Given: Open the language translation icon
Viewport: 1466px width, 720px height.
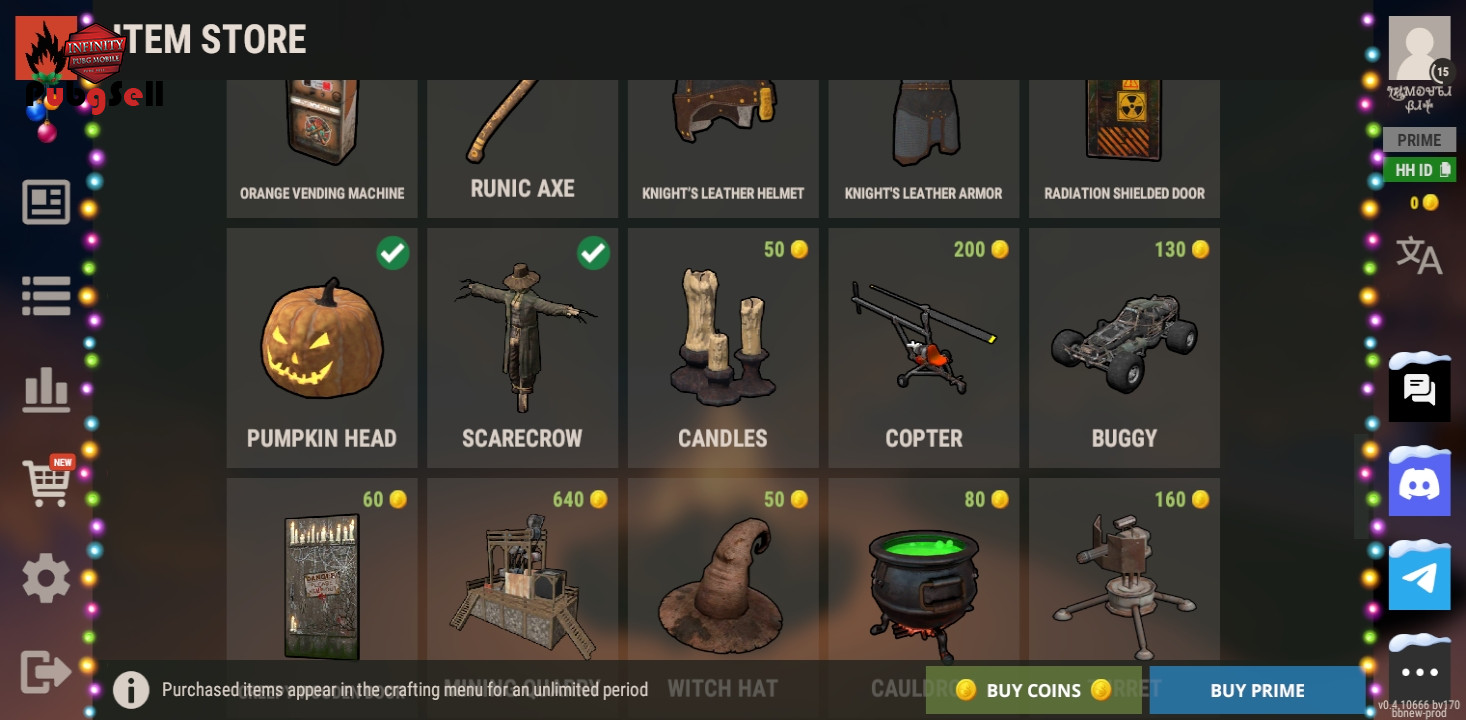Looking at the screenshot, I should (x=1419, y=255).
